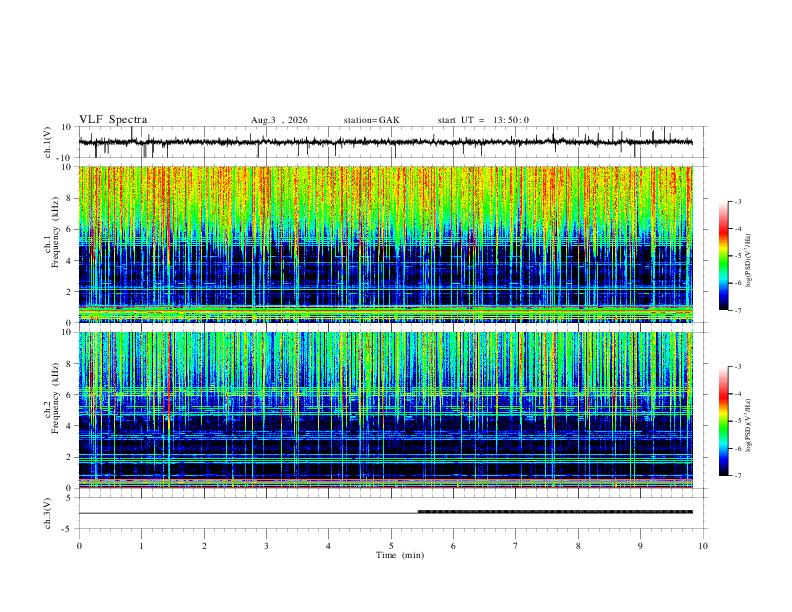Click the ch.1 spectrogram color scale bar

[x=724, y=256]
